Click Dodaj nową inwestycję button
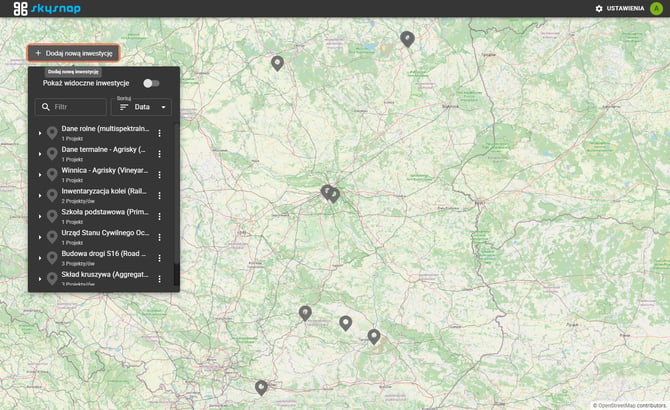Viewport: 670px width, 410px height. 73,53
